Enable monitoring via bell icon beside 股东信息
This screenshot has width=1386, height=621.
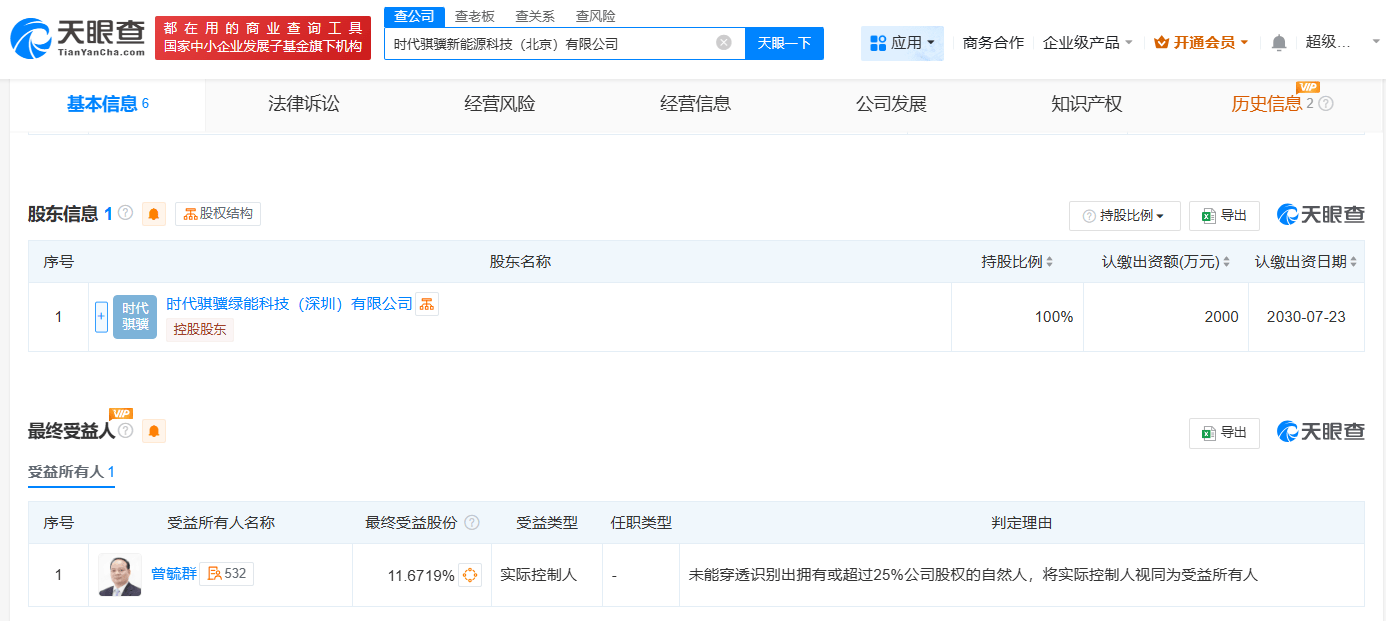click(x=153, y=214)
